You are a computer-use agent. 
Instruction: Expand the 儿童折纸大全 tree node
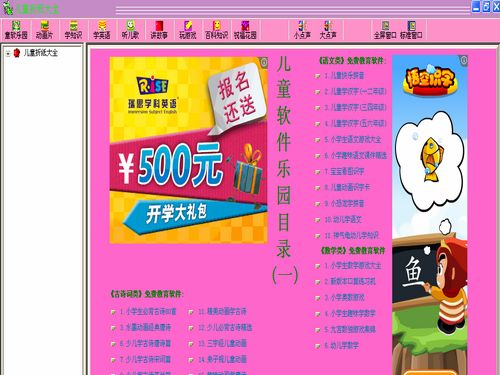(8, 53)
